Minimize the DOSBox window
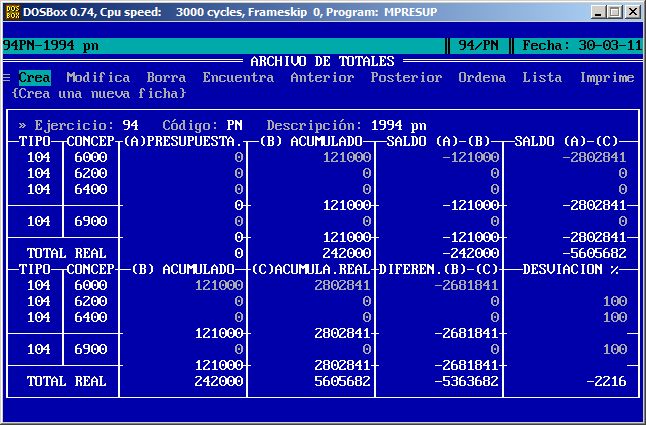 point(597,11)
